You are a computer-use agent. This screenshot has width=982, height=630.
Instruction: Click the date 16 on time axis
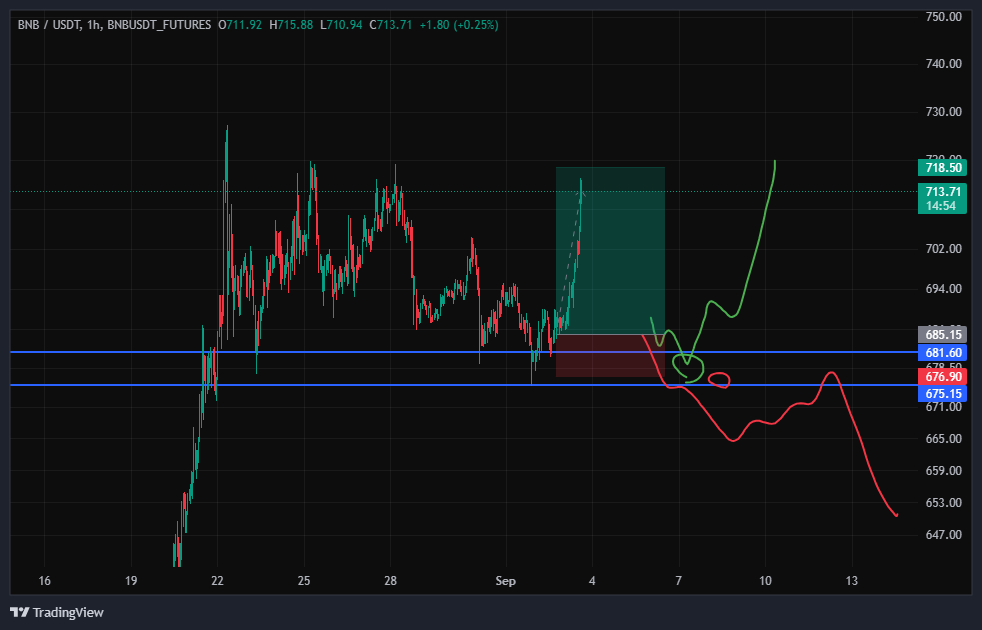[44, 581]
